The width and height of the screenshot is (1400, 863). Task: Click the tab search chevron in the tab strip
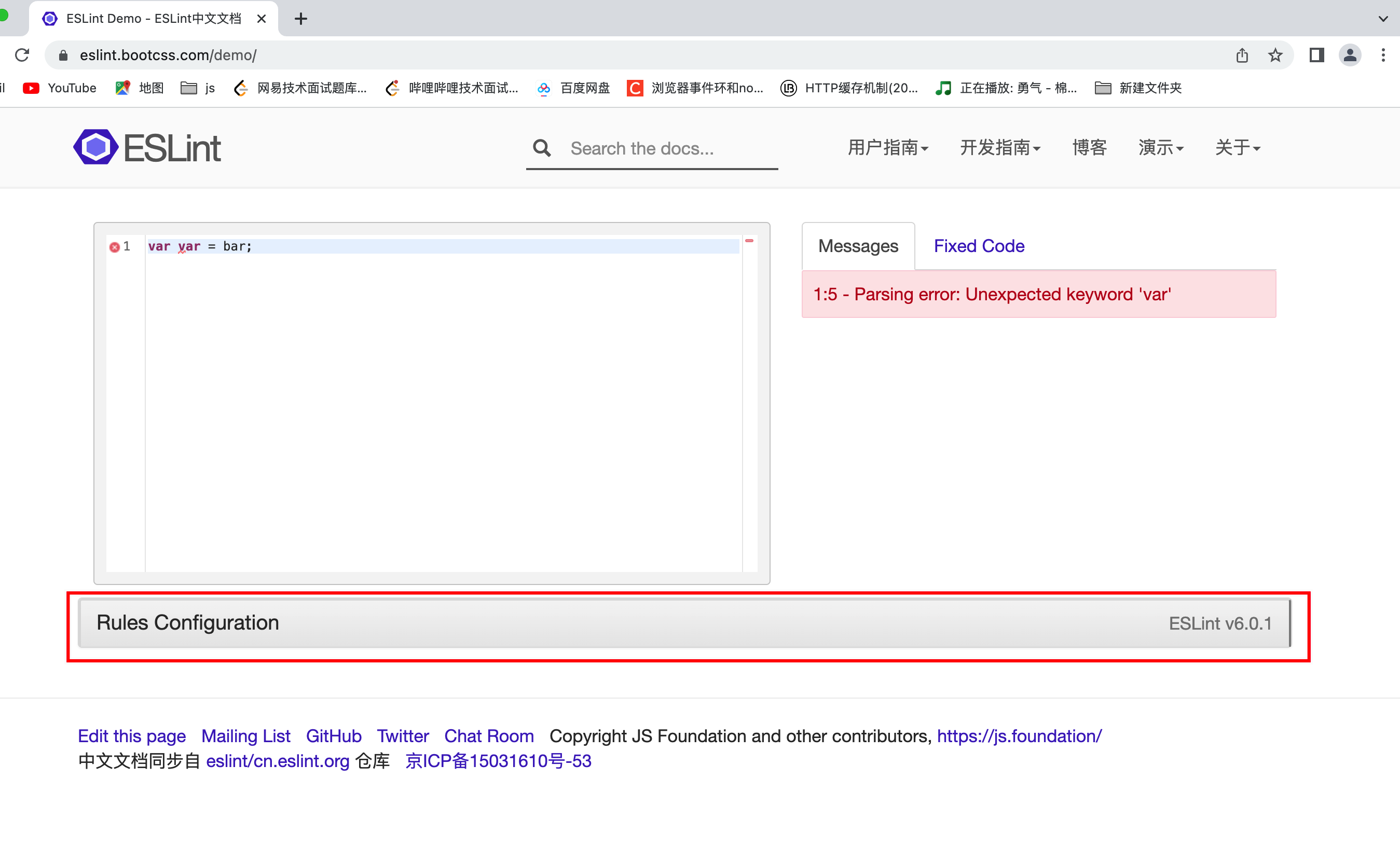pyautogui.click(x=1383, y=19)
